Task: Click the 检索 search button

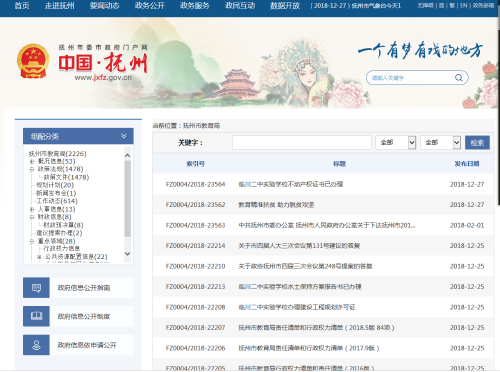Action: [477, 143]
